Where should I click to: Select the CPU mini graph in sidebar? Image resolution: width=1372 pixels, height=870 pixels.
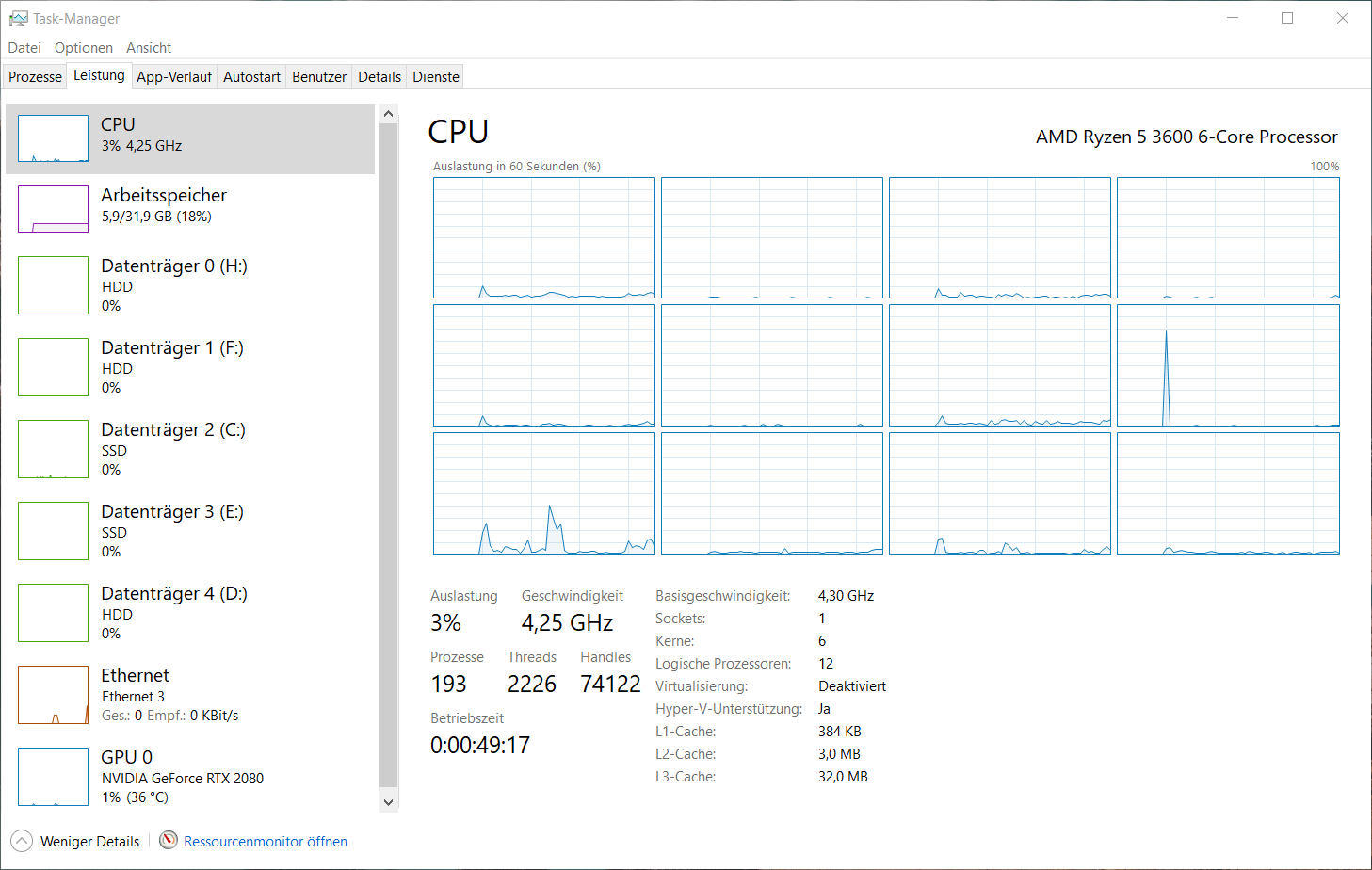click(x=53, y=138)
